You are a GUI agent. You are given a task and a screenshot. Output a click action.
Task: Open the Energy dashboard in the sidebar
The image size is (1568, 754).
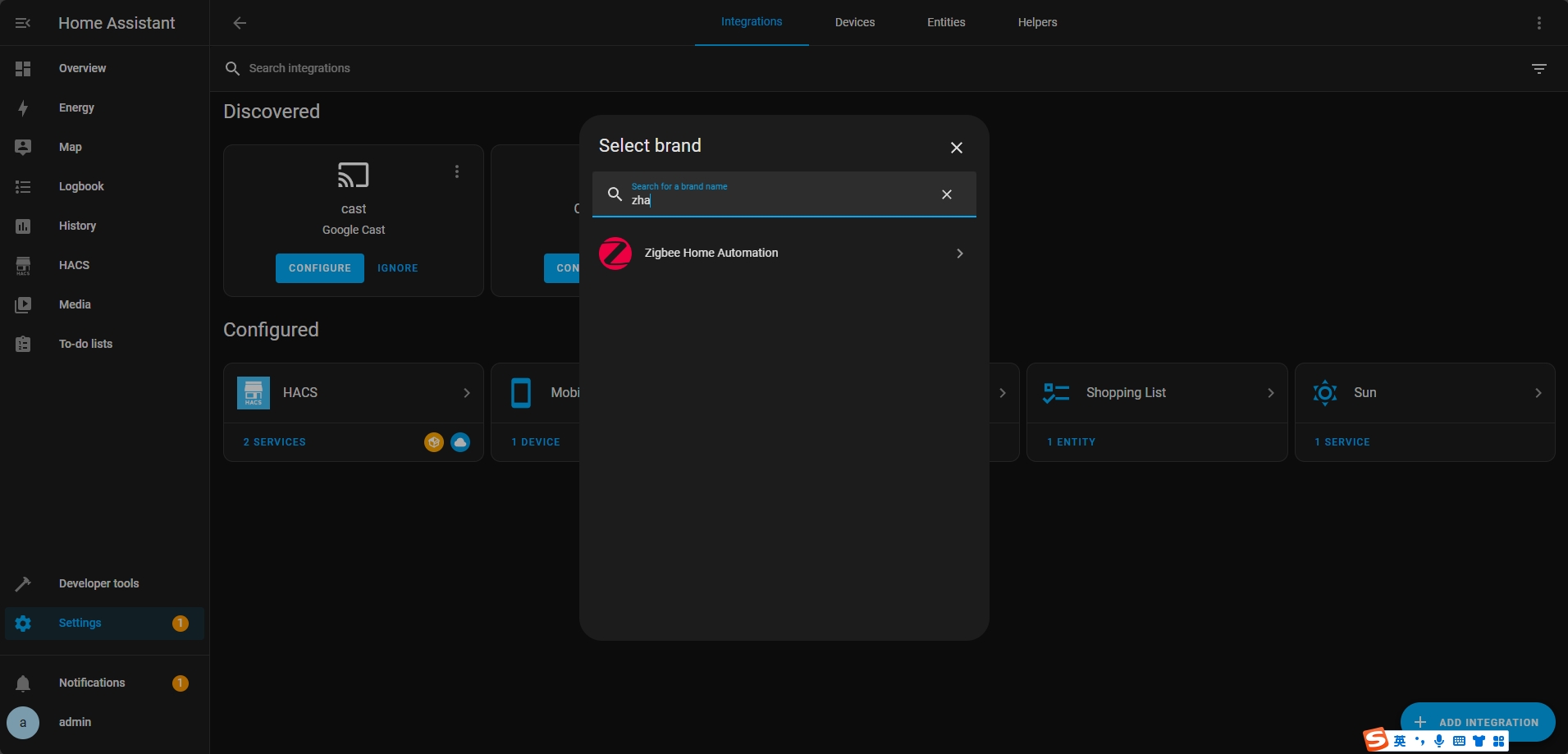coord(76,107)
